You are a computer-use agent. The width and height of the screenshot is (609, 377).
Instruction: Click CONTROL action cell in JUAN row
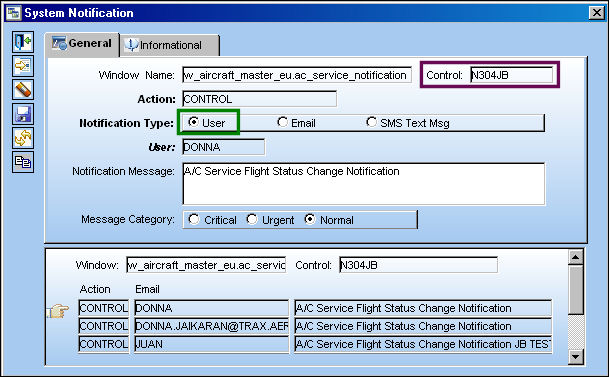(x=104, y=344)
